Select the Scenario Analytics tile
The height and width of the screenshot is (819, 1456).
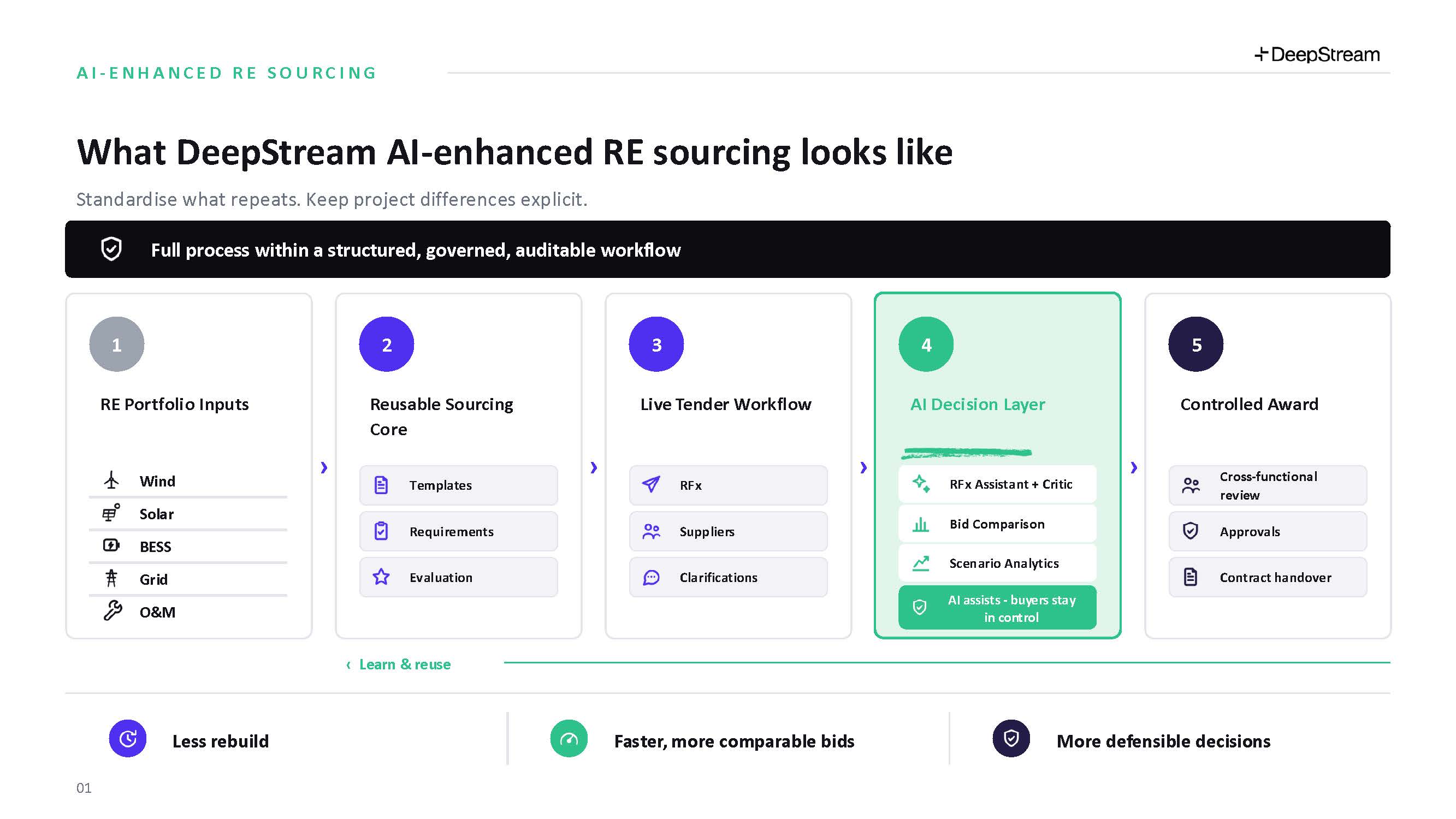998,563
